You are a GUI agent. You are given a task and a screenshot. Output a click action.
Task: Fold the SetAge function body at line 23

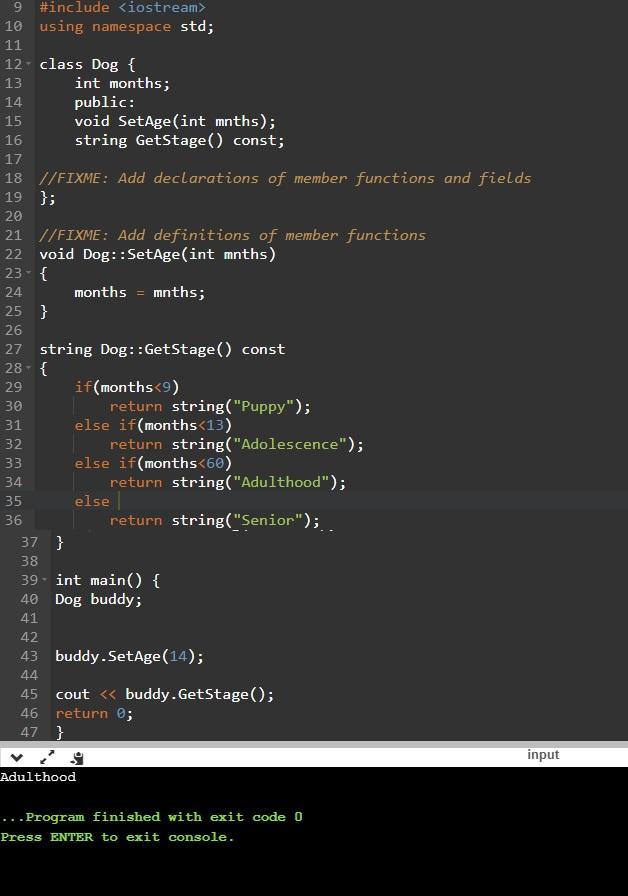(x=29, y=273)
